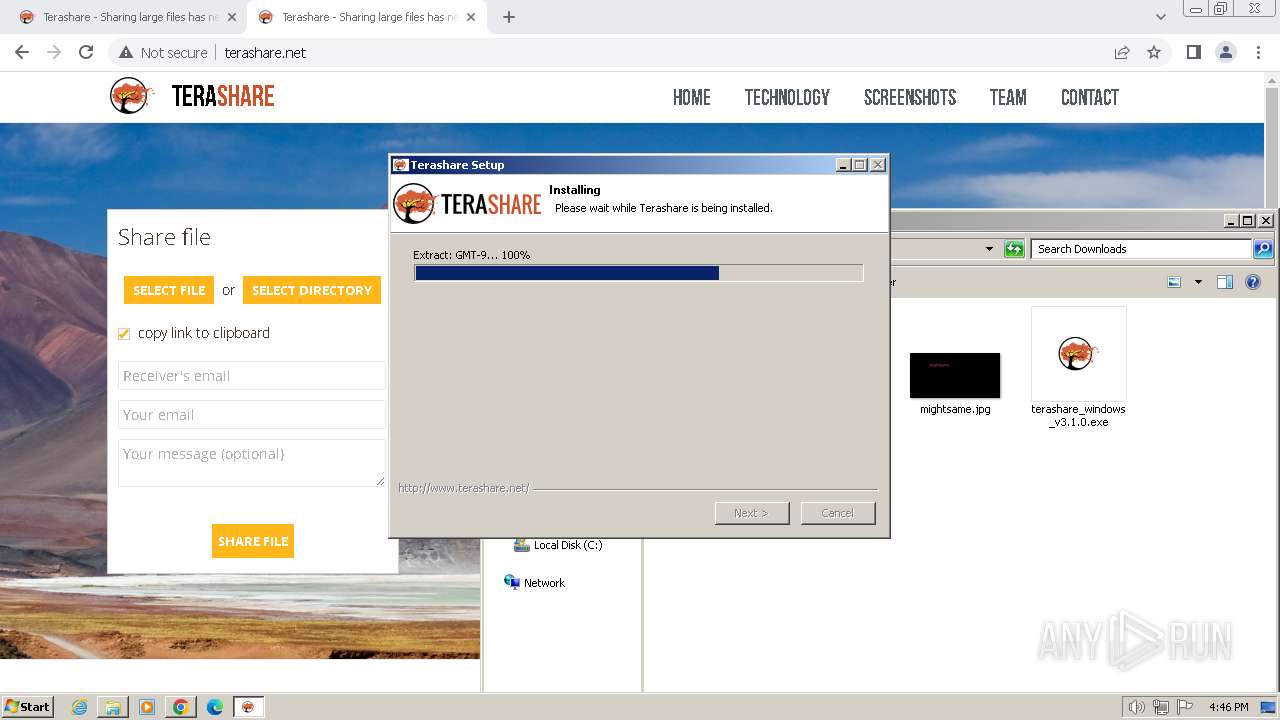Click the Explorer search magnifier button

click(x=1263, y=249)
